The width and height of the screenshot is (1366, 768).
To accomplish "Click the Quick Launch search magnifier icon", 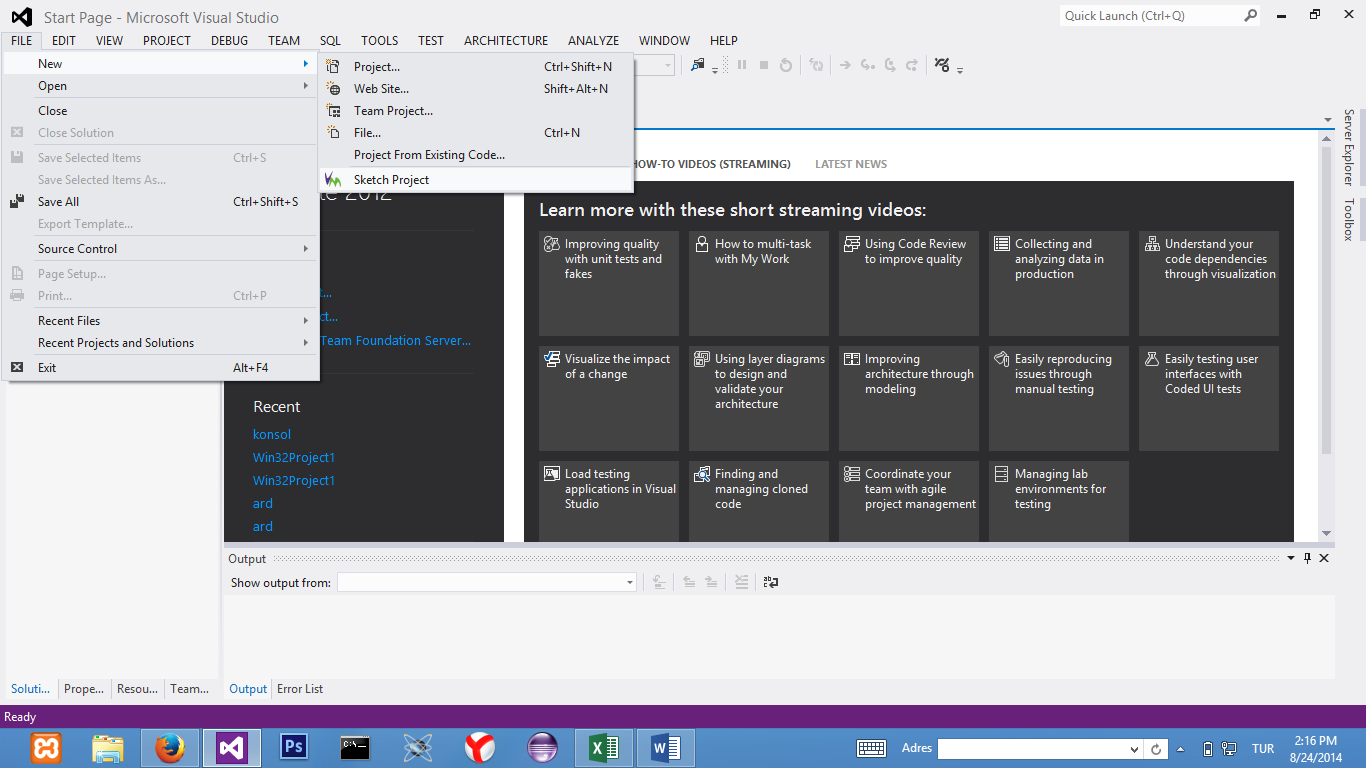I will 1251,15.
